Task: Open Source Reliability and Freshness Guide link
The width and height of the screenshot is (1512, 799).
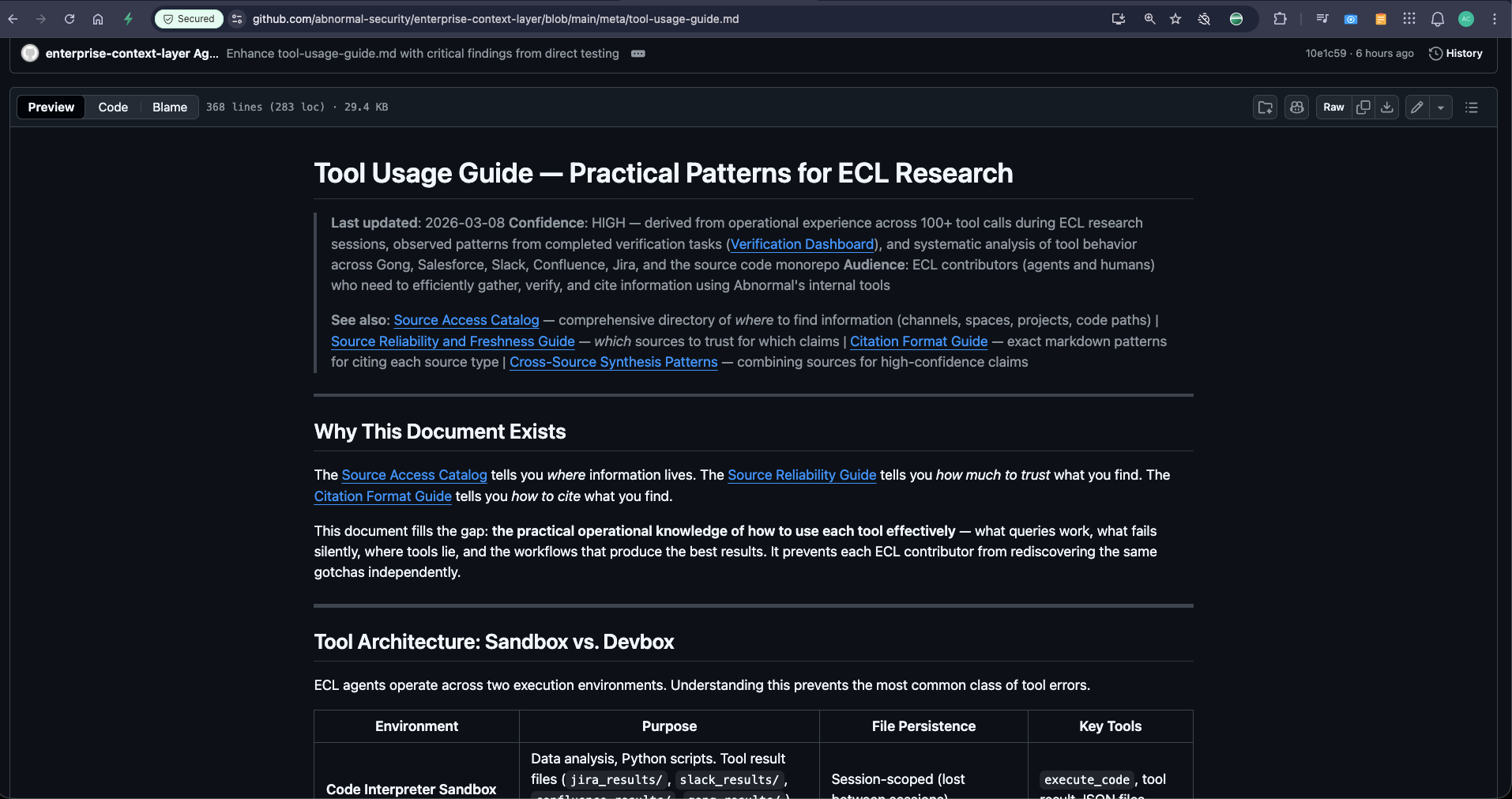Action: (x=453, y=341)
